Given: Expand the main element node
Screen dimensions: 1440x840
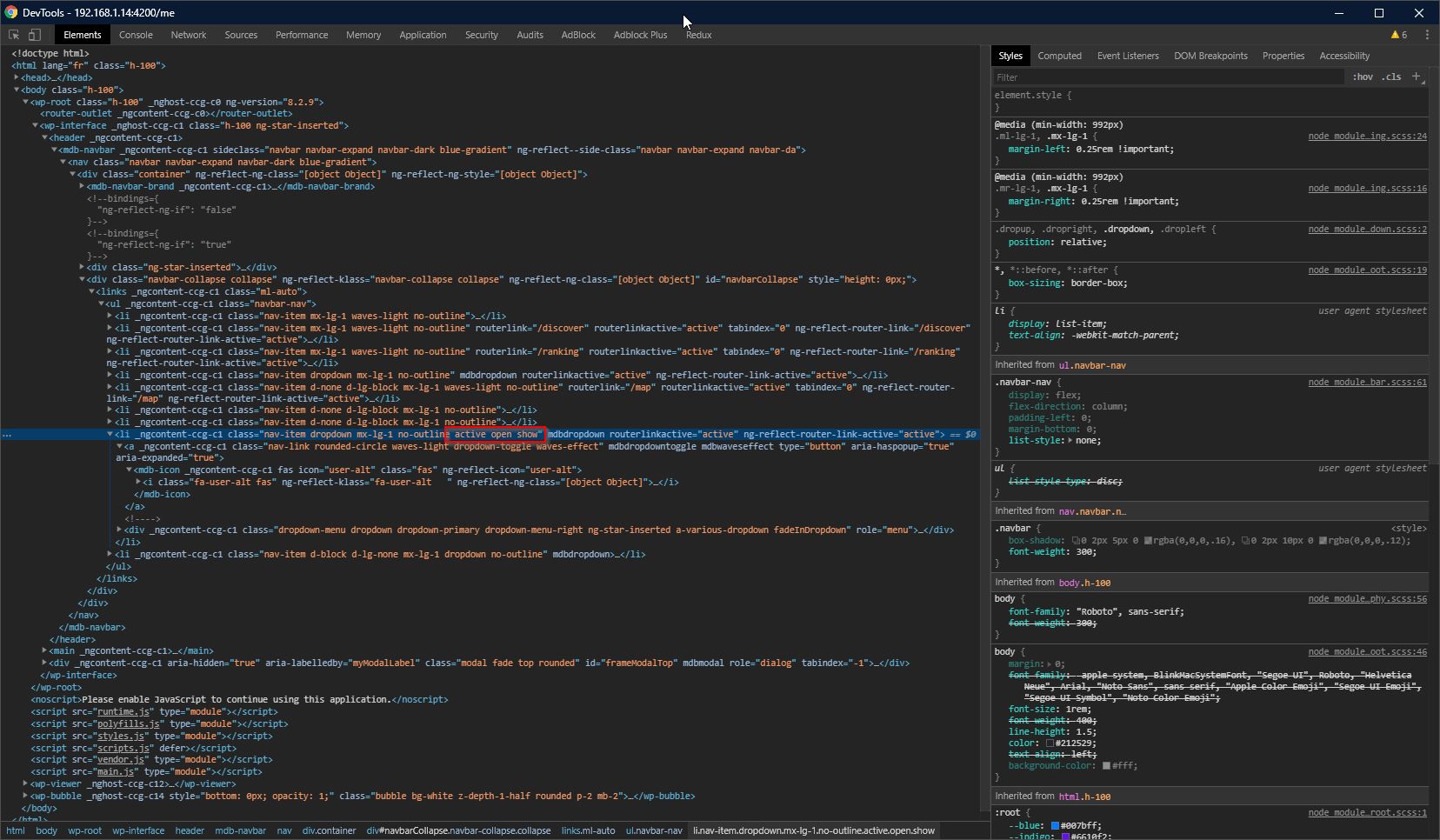Looking at the screenshot, I should point(45,650).
